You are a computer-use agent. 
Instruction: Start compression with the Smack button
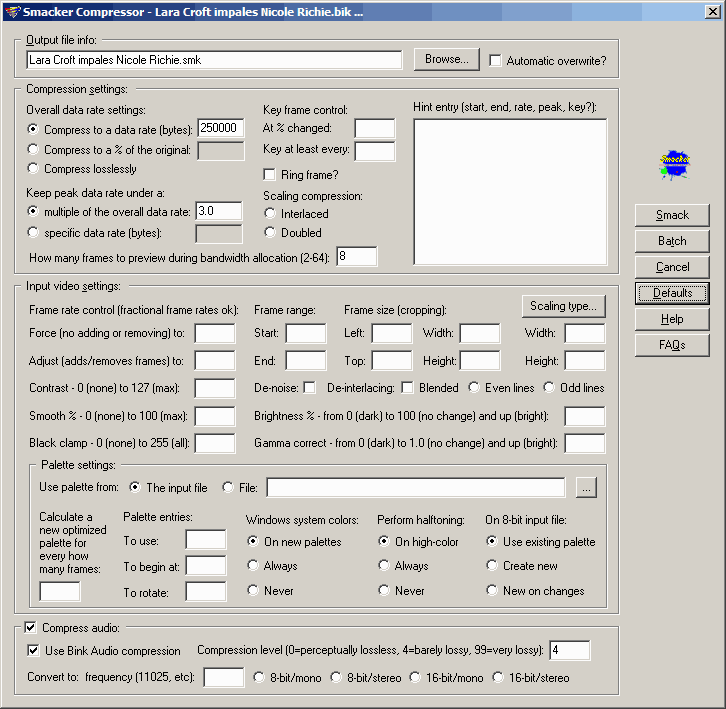672,215
